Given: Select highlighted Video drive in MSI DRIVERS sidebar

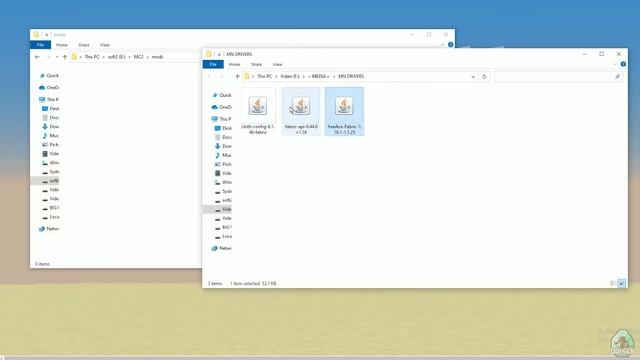Looking at the screenshot, I should 218,209.
